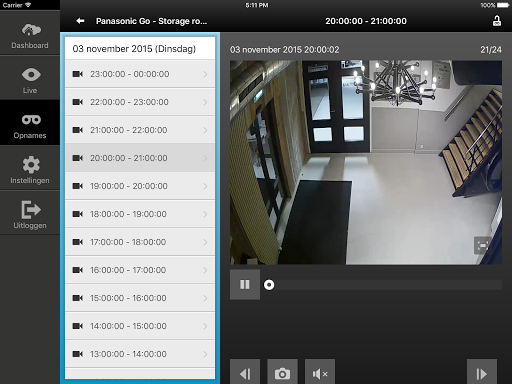The width and height of the screenshot is (512, 384).
Task: Mute or unmute the audio speaker
Action: pos(320,373)
